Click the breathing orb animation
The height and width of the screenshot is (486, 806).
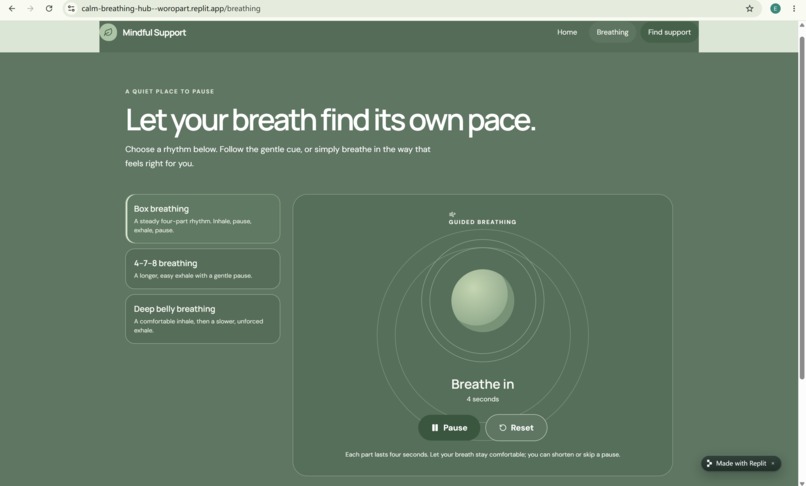click(482, 300)
